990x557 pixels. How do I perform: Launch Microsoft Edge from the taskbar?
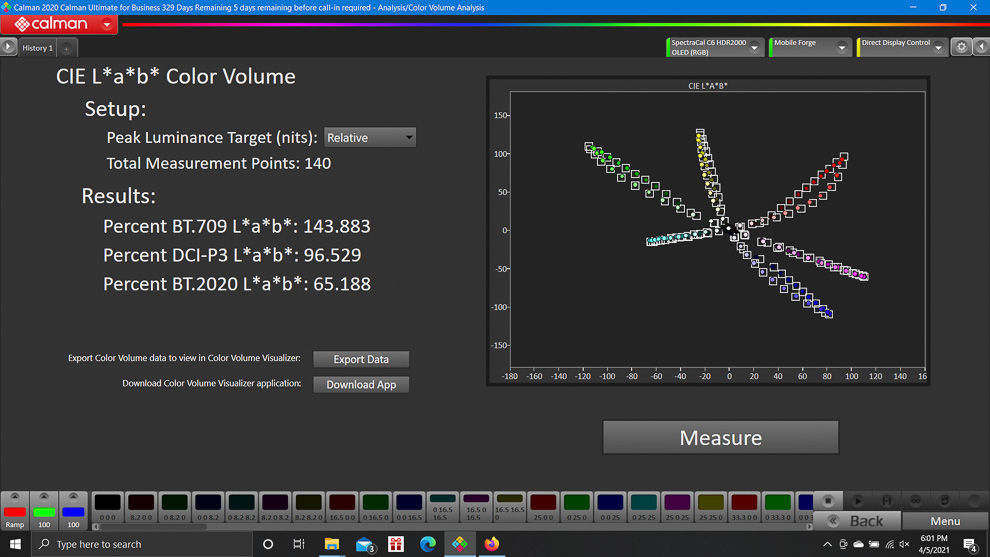(x=427, y=544)
